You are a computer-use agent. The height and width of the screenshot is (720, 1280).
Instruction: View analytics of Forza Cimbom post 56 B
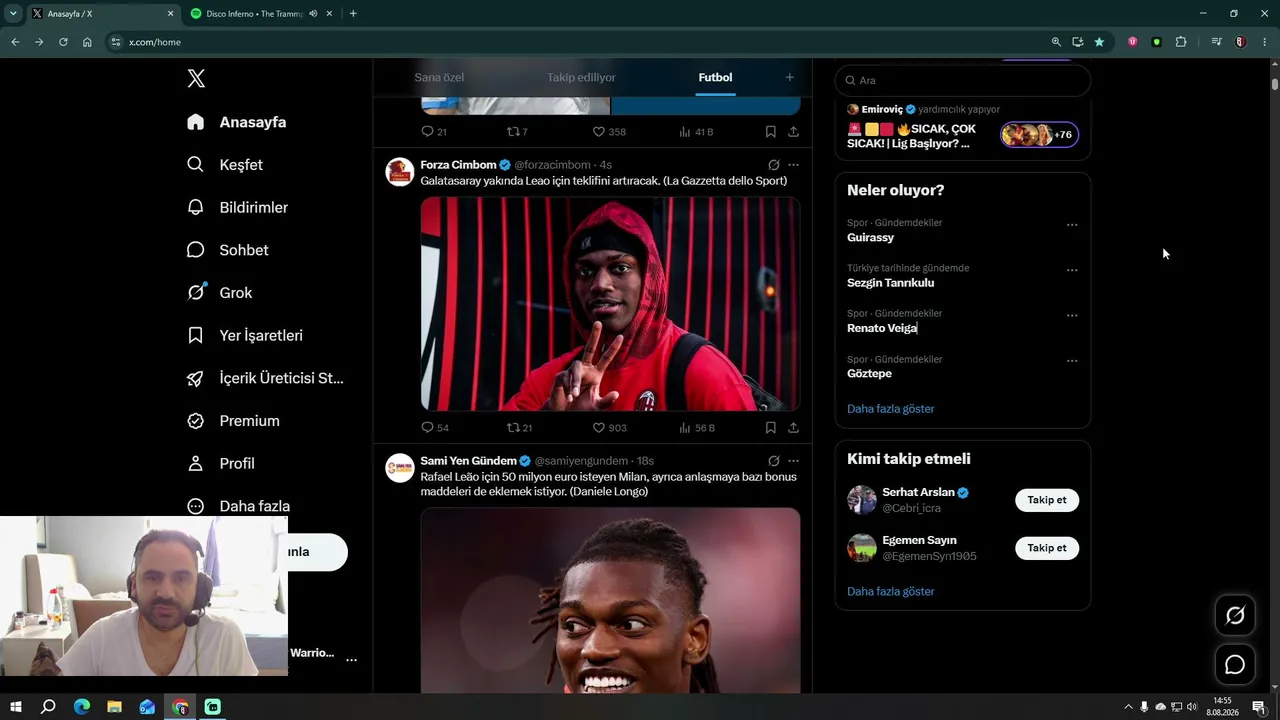click(x=685, y=427)
